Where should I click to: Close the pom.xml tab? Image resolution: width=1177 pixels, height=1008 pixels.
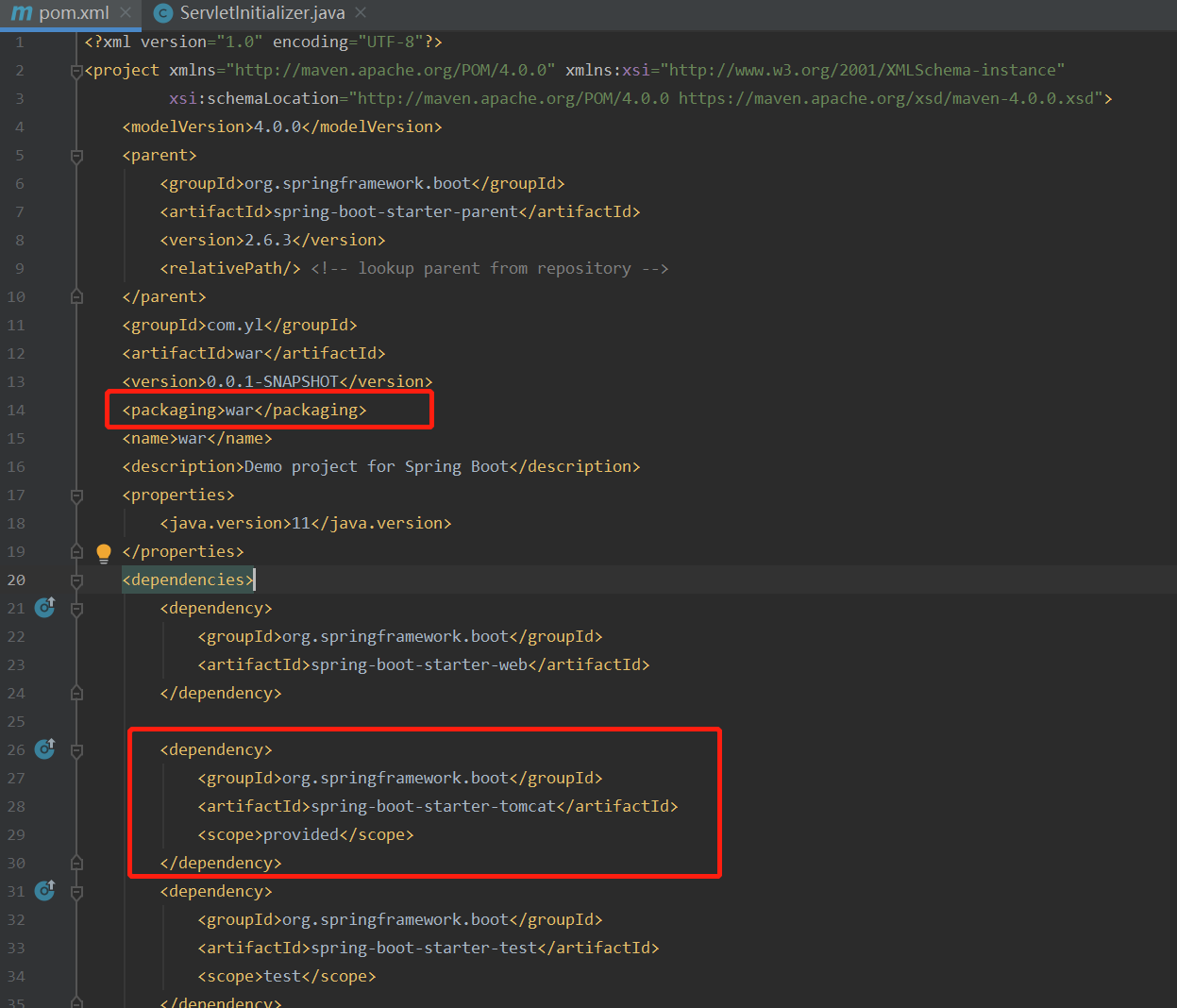coord(124,13)
